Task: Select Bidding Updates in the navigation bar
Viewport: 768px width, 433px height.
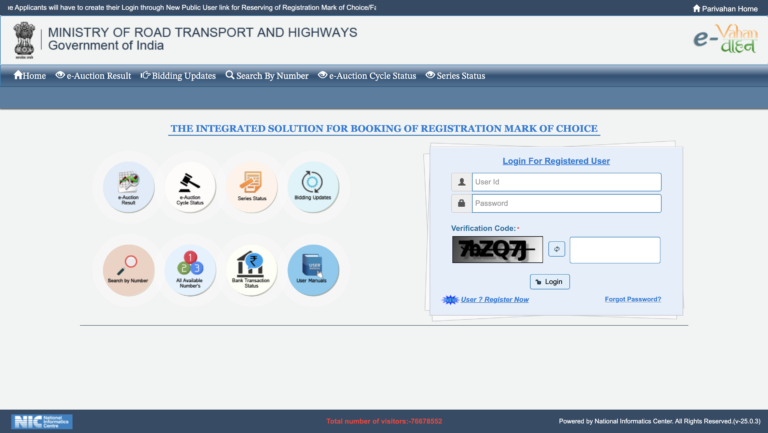Action: [x=178, y=75]
